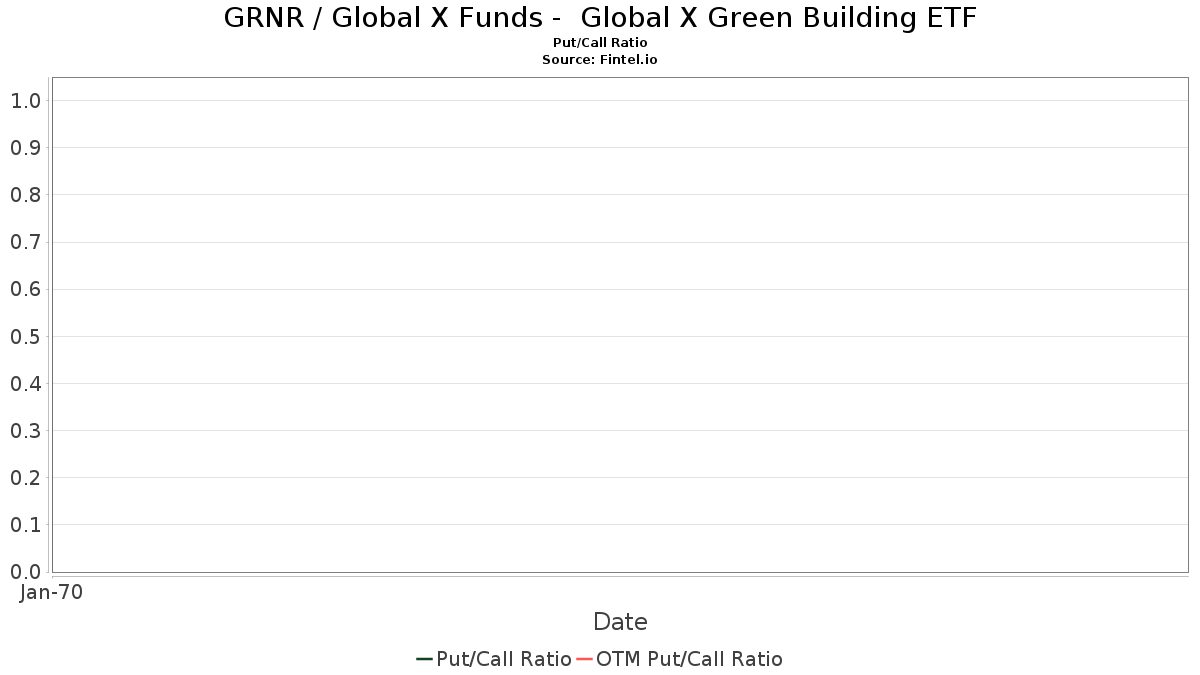Click the Source: Fintel.io text
Viewport: 1200px width, 675px height.
600,60
